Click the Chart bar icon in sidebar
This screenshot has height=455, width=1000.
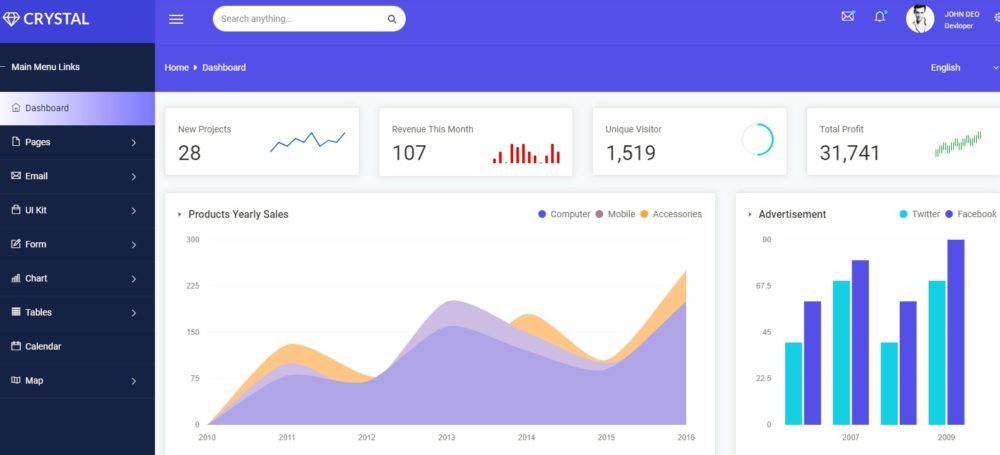[16, 278]
